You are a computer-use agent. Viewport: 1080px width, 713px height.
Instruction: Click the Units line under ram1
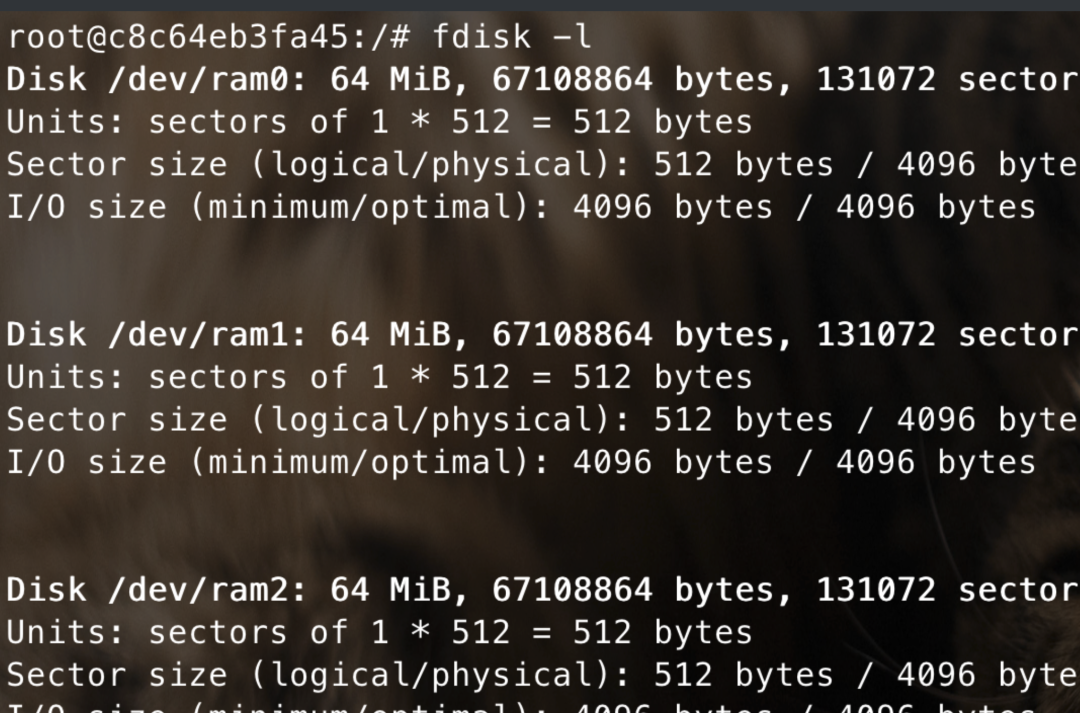click(x=380, y=378)
